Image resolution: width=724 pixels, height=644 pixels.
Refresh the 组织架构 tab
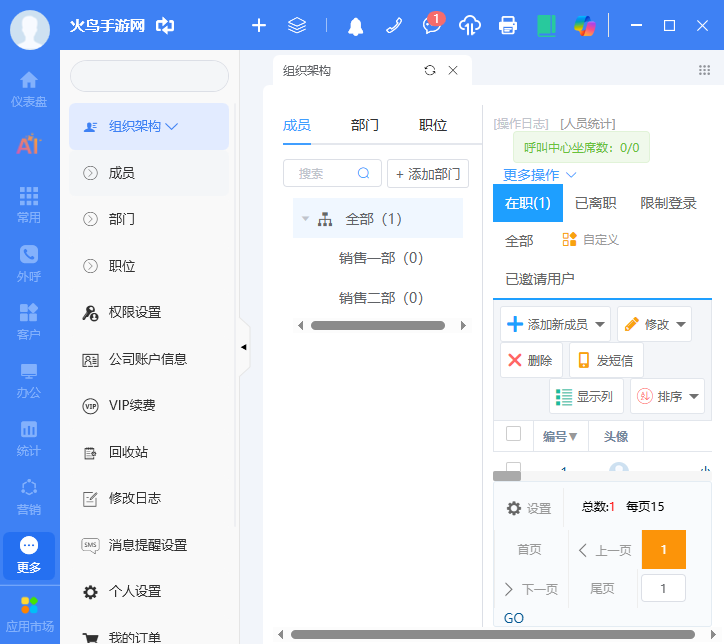430,70
